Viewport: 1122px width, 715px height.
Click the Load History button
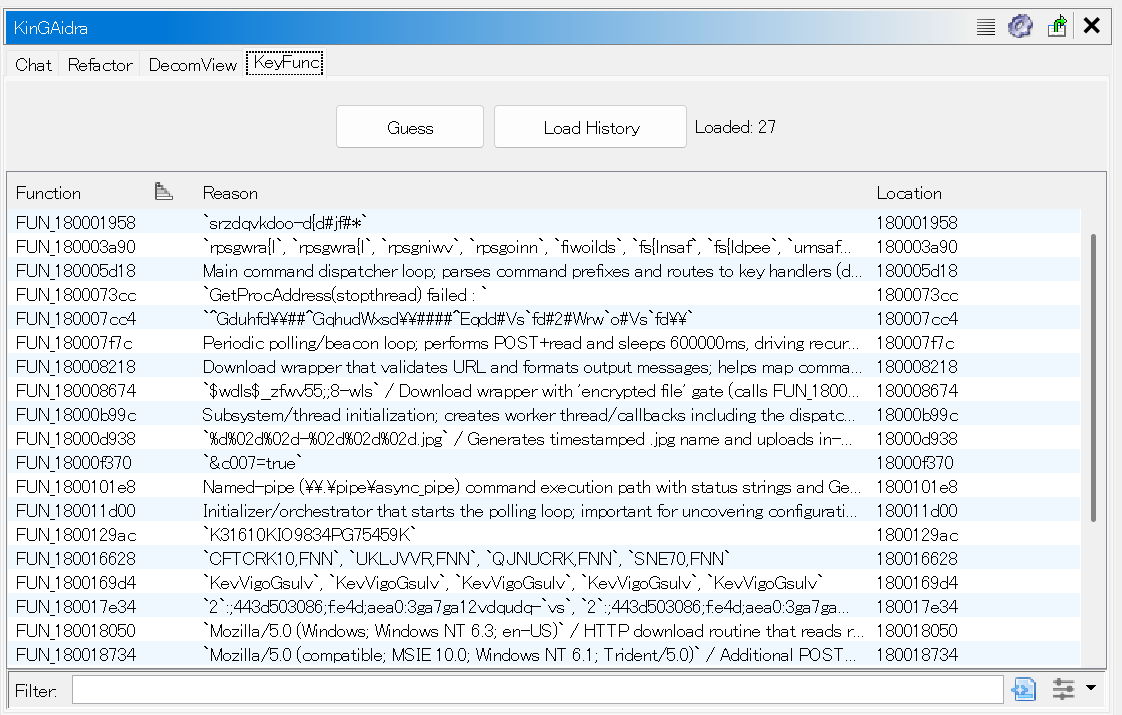[x=591, y=127]
